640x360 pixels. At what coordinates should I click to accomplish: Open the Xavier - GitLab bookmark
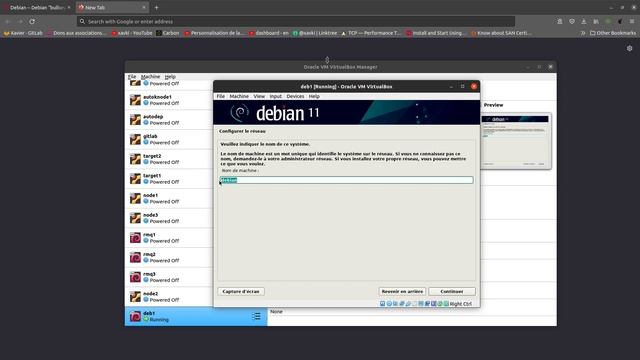pyautogui.click(x=23, y=33)
